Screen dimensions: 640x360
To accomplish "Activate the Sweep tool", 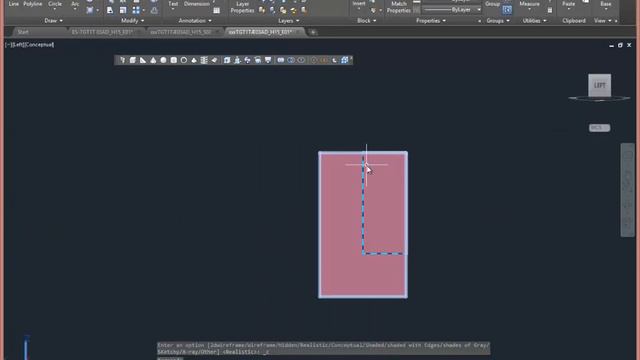I will coord(247,60).
